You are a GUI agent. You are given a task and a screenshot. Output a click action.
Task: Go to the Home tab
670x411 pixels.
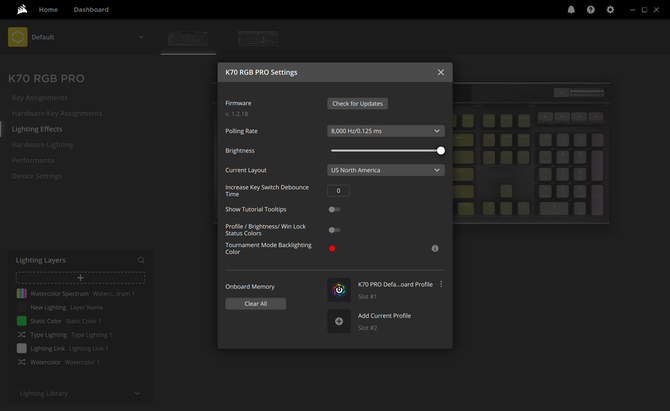click(x=48, y=9)
